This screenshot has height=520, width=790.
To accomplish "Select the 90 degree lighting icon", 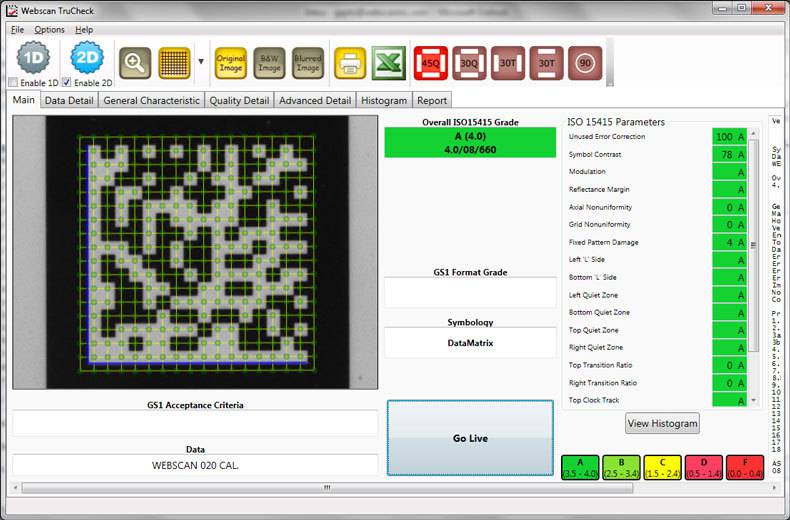I will [x=585, y=63].
